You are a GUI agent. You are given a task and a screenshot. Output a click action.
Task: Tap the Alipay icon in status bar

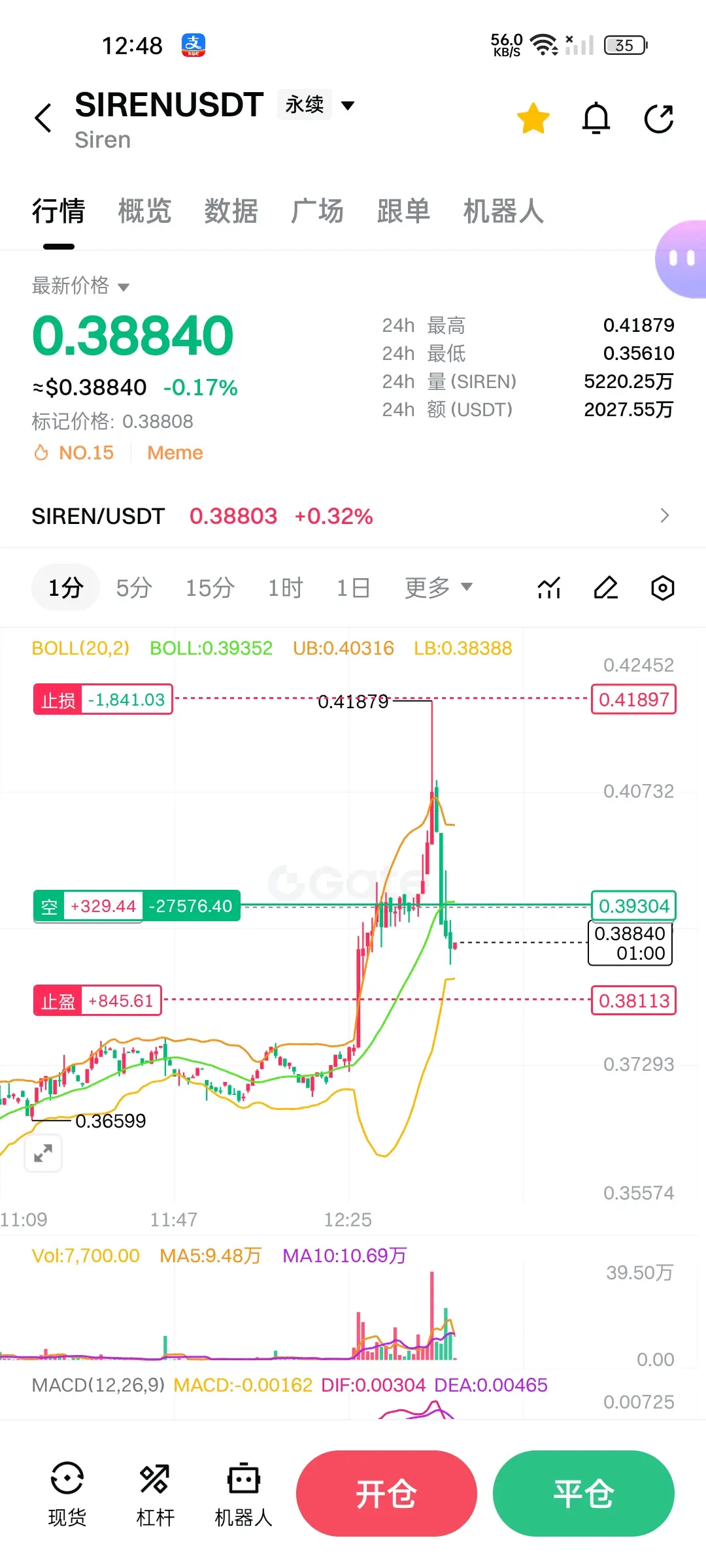[x=193, y=46]
